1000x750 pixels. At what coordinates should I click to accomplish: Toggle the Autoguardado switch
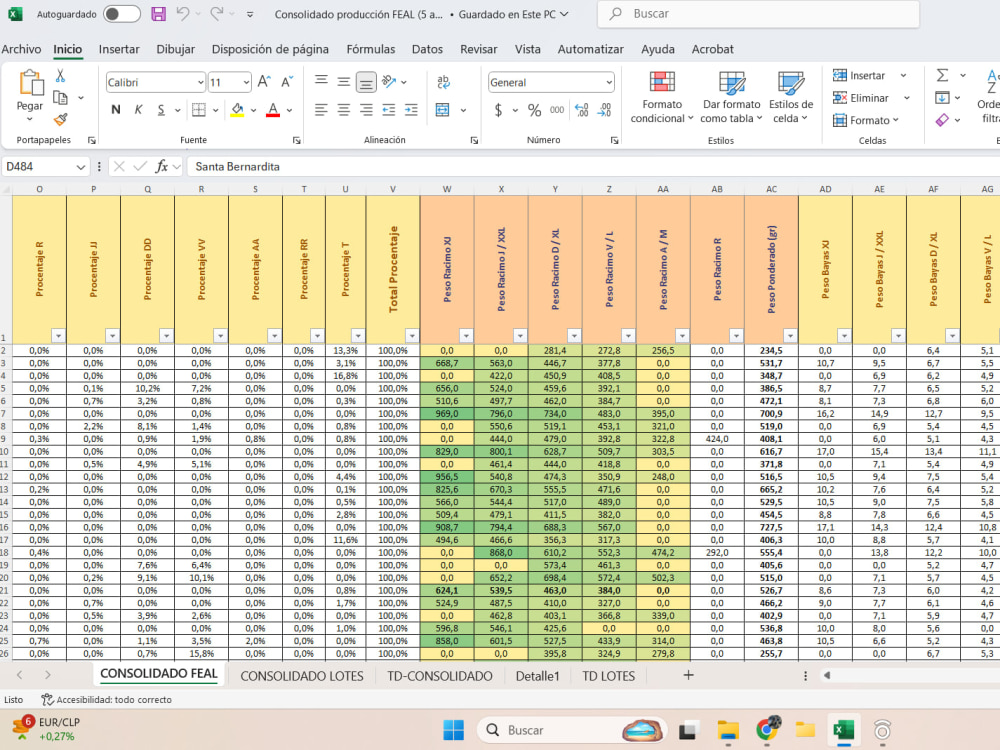point(122,14)
